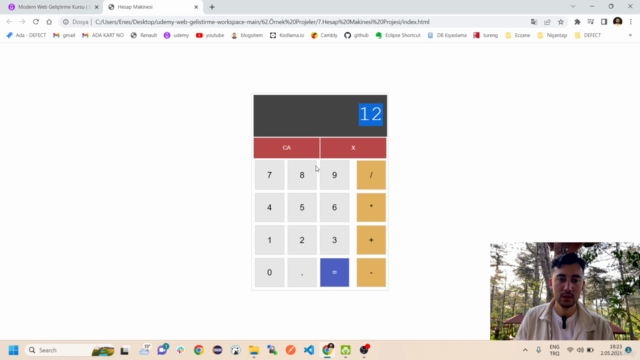Click the share page icon in address bar

pos(547,22)
